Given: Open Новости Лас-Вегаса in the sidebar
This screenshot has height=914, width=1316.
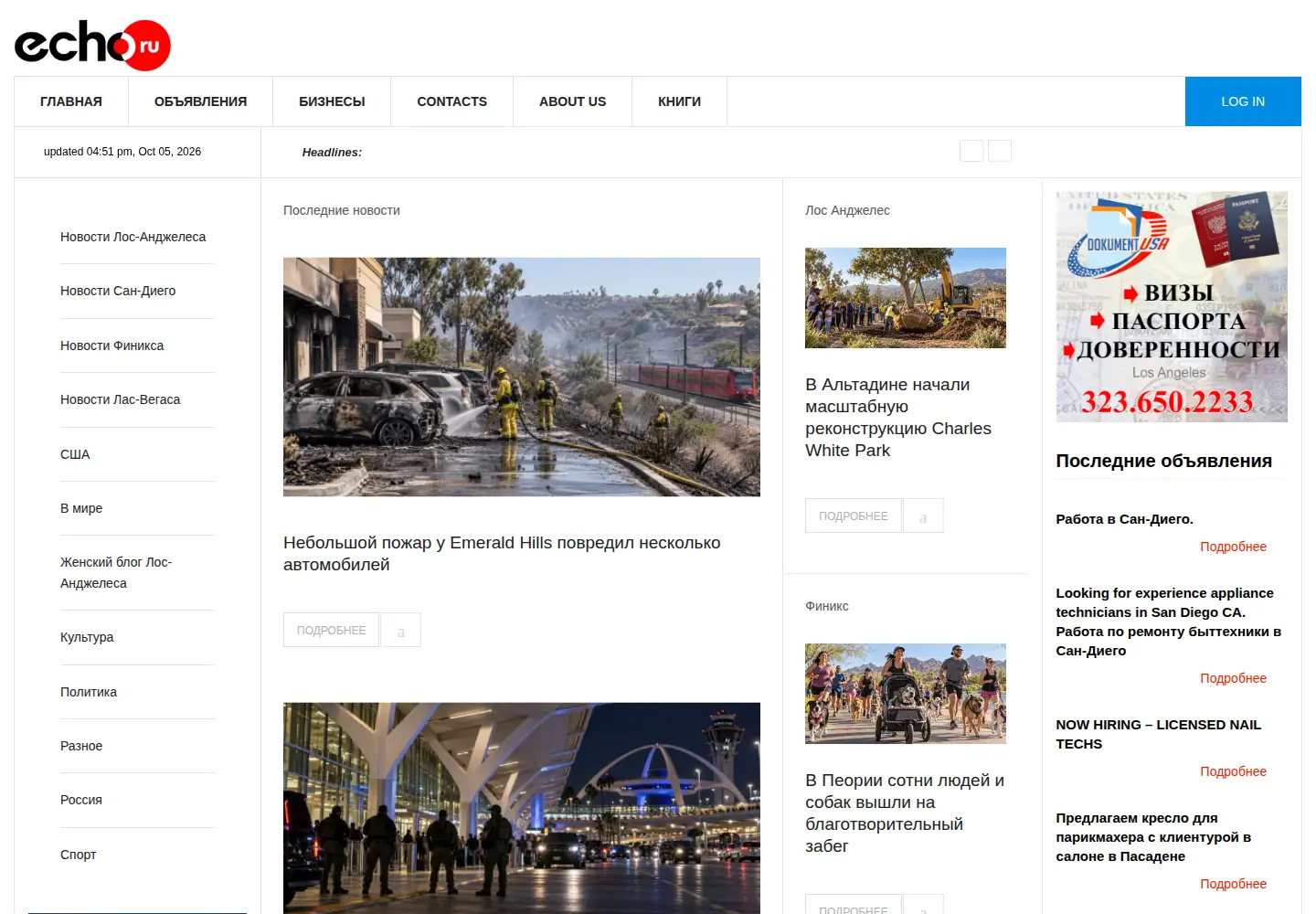Looking at the screenshot, I should (x=120, y=399).
